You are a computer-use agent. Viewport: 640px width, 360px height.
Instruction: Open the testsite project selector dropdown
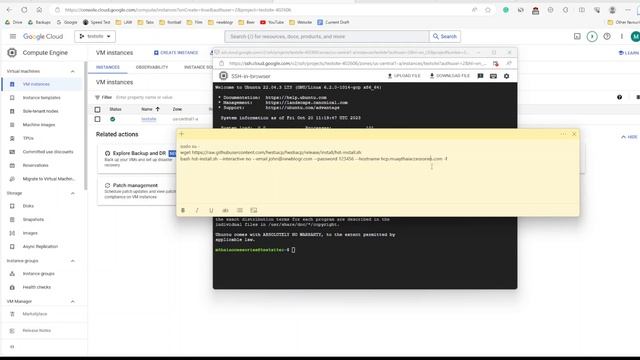pos(95,36)
